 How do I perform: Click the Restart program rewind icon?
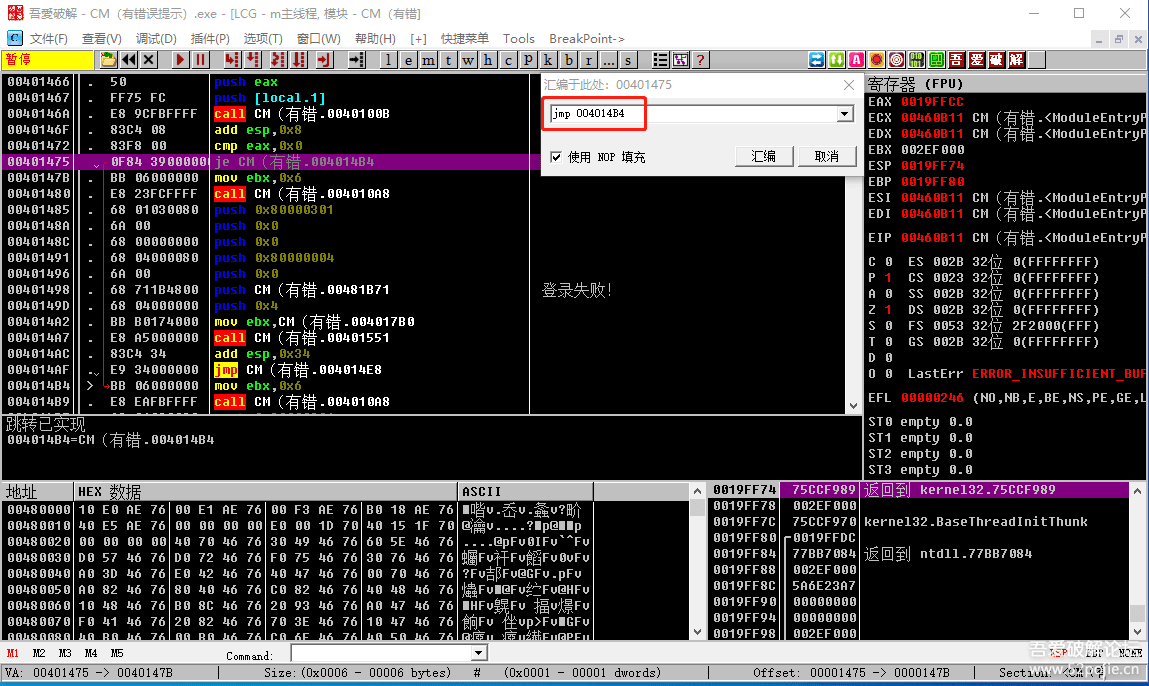(x=129, y=60)
